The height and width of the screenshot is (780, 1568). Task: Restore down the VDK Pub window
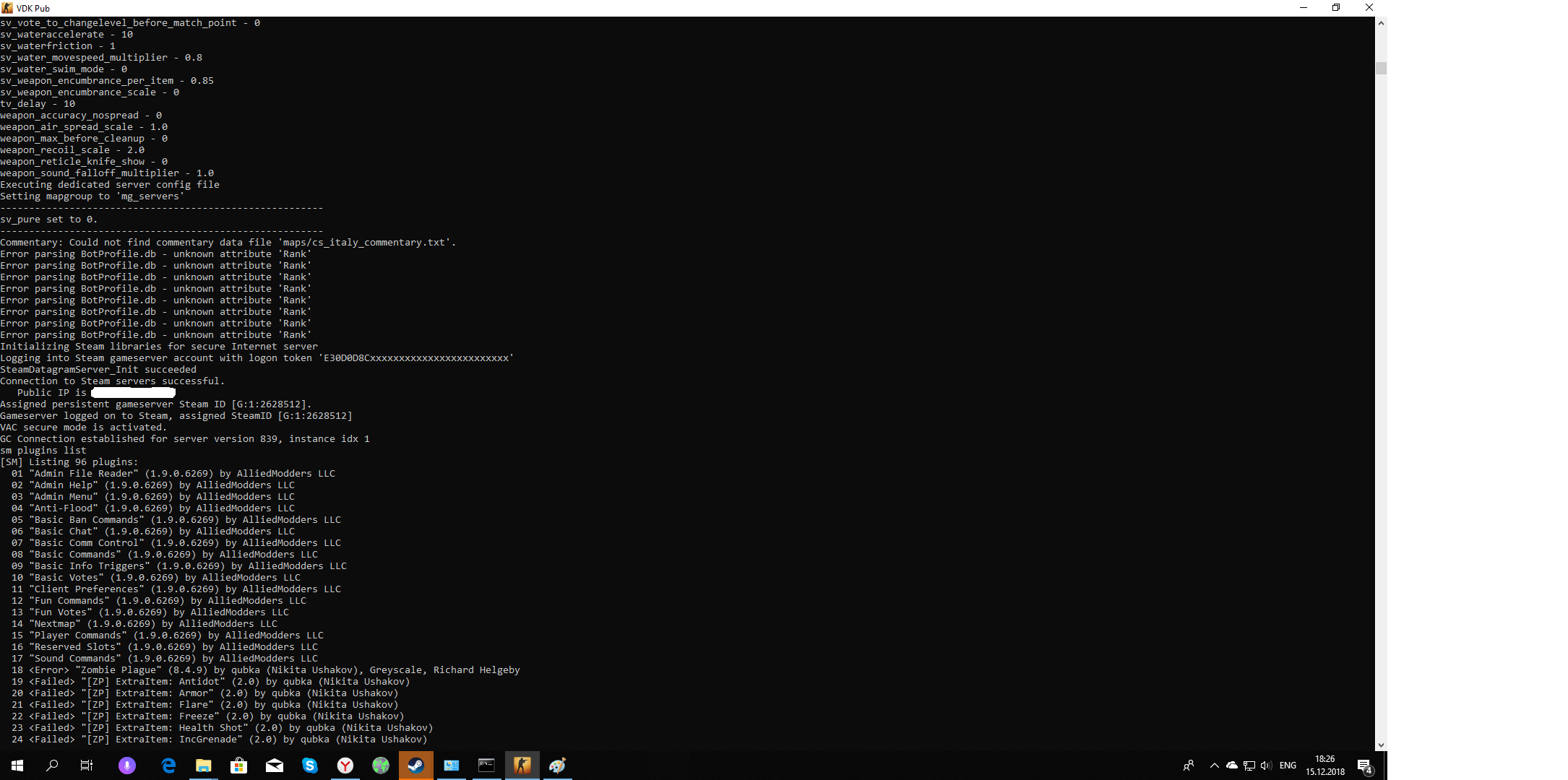1336,8
